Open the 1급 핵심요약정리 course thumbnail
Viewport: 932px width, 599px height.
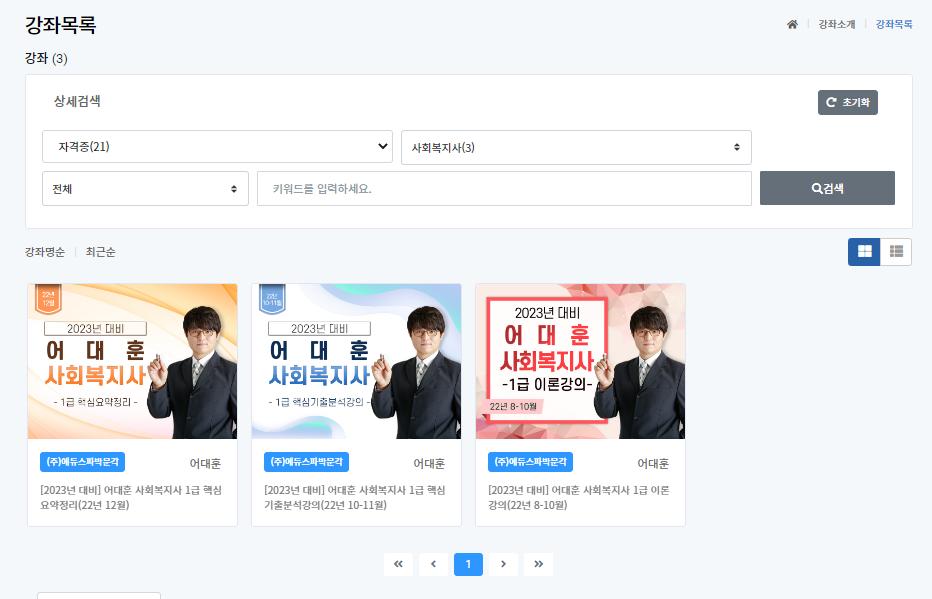point(133,361)
